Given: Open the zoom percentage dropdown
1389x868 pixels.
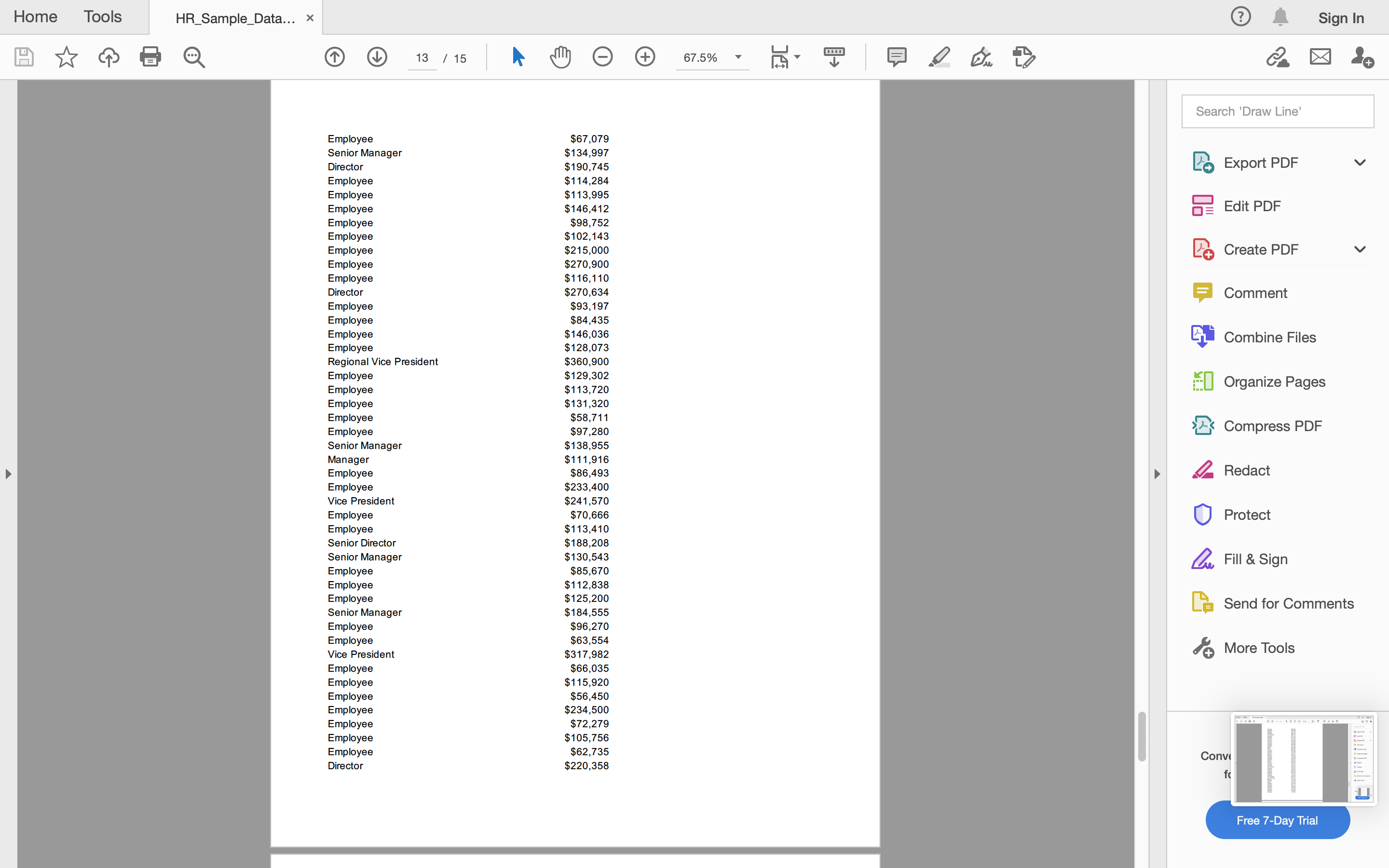Looking at the screenshot, I should tap(738, 57).
